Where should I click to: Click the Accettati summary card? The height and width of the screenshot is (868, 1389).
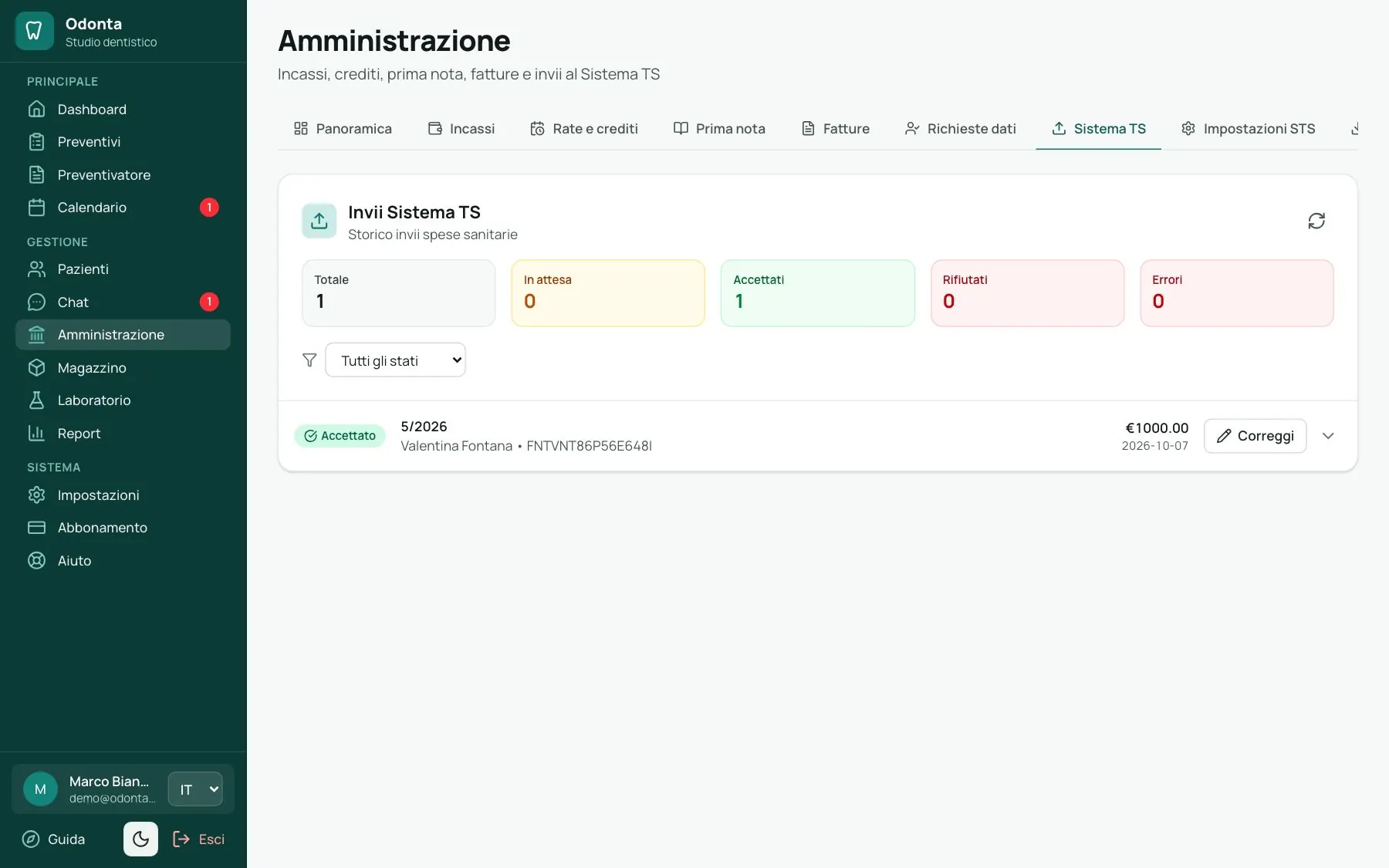pyautogui.click(x=818, y=293)
